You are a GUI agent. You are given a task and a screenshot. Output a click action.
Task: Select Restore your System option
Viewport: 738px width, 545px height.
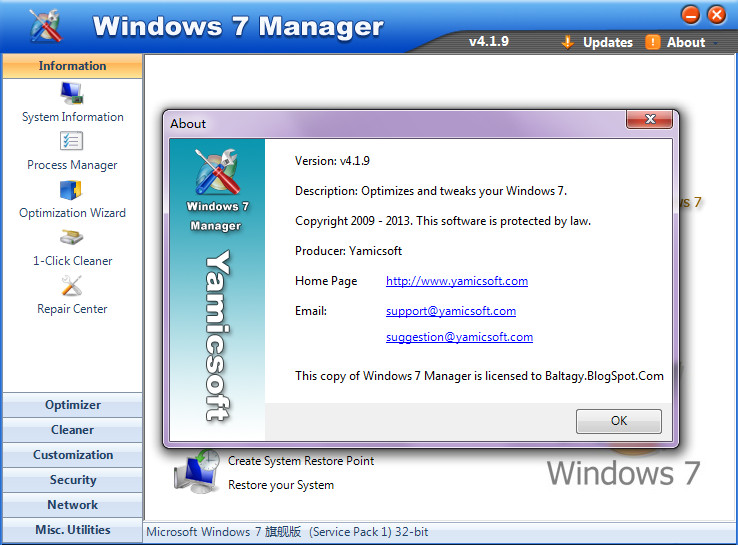(x=281, y=485)
